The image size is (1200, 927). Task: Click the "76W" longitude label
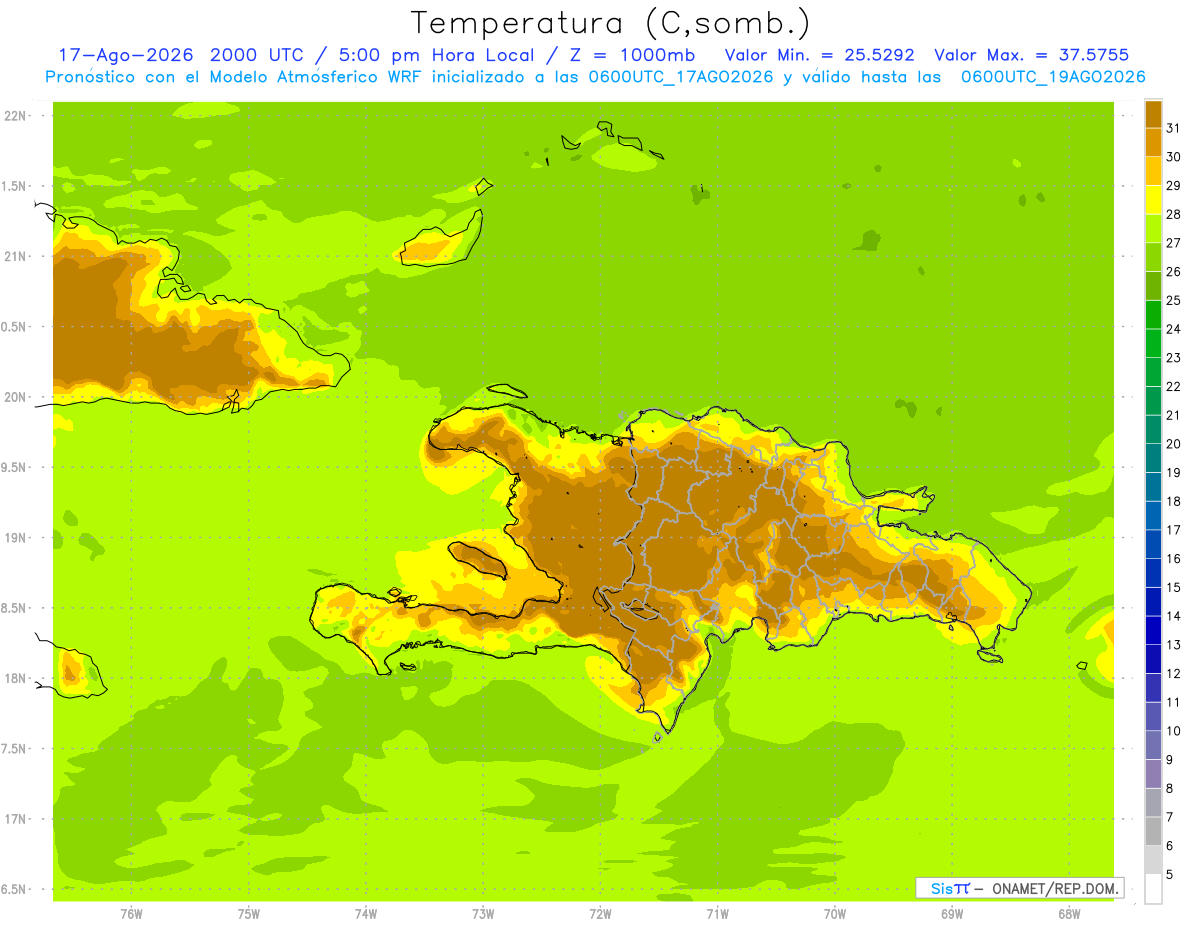[131, 914]
